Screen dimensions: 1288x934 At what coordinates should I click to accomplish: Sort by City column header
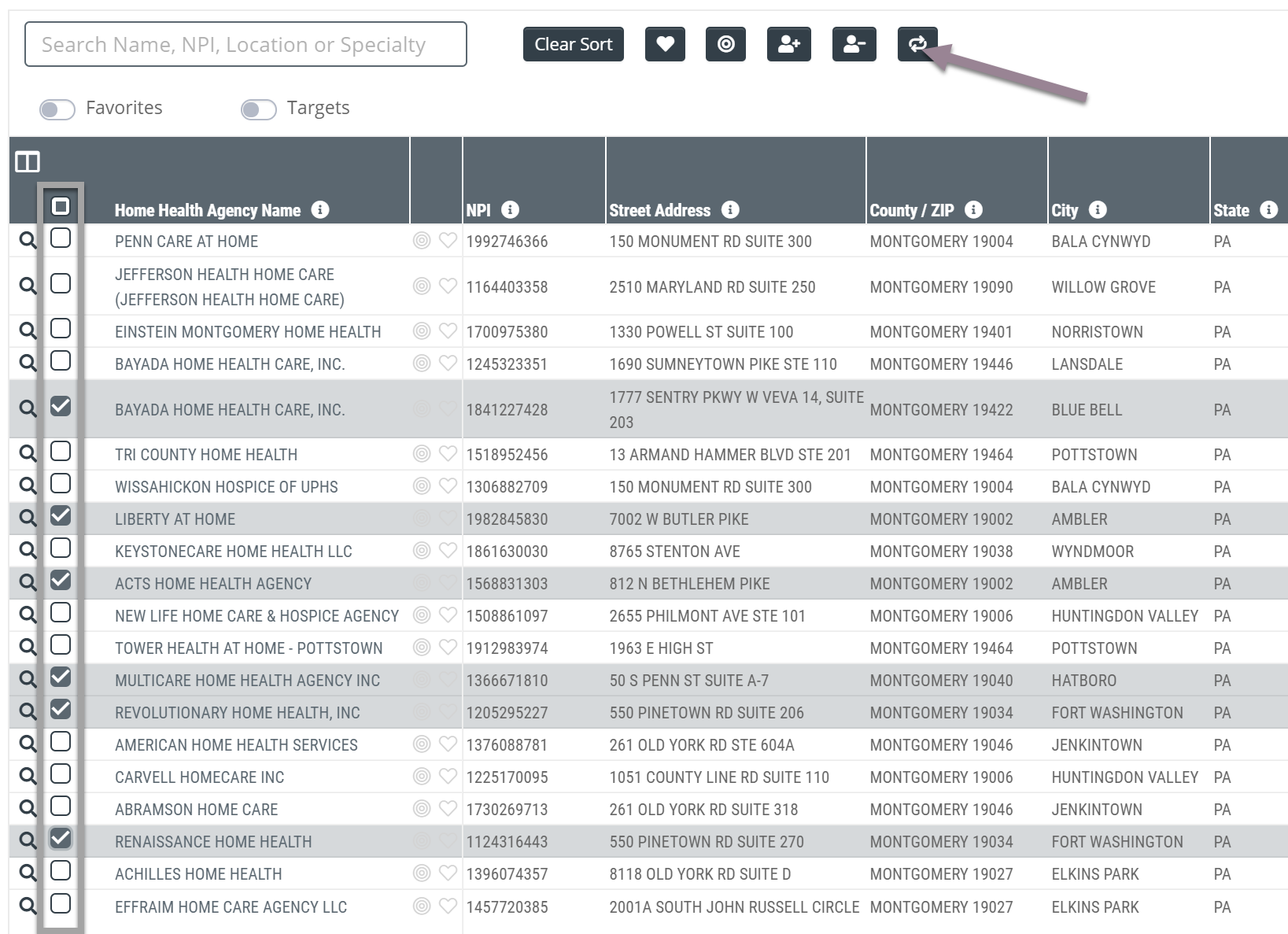click(1065, 210)
